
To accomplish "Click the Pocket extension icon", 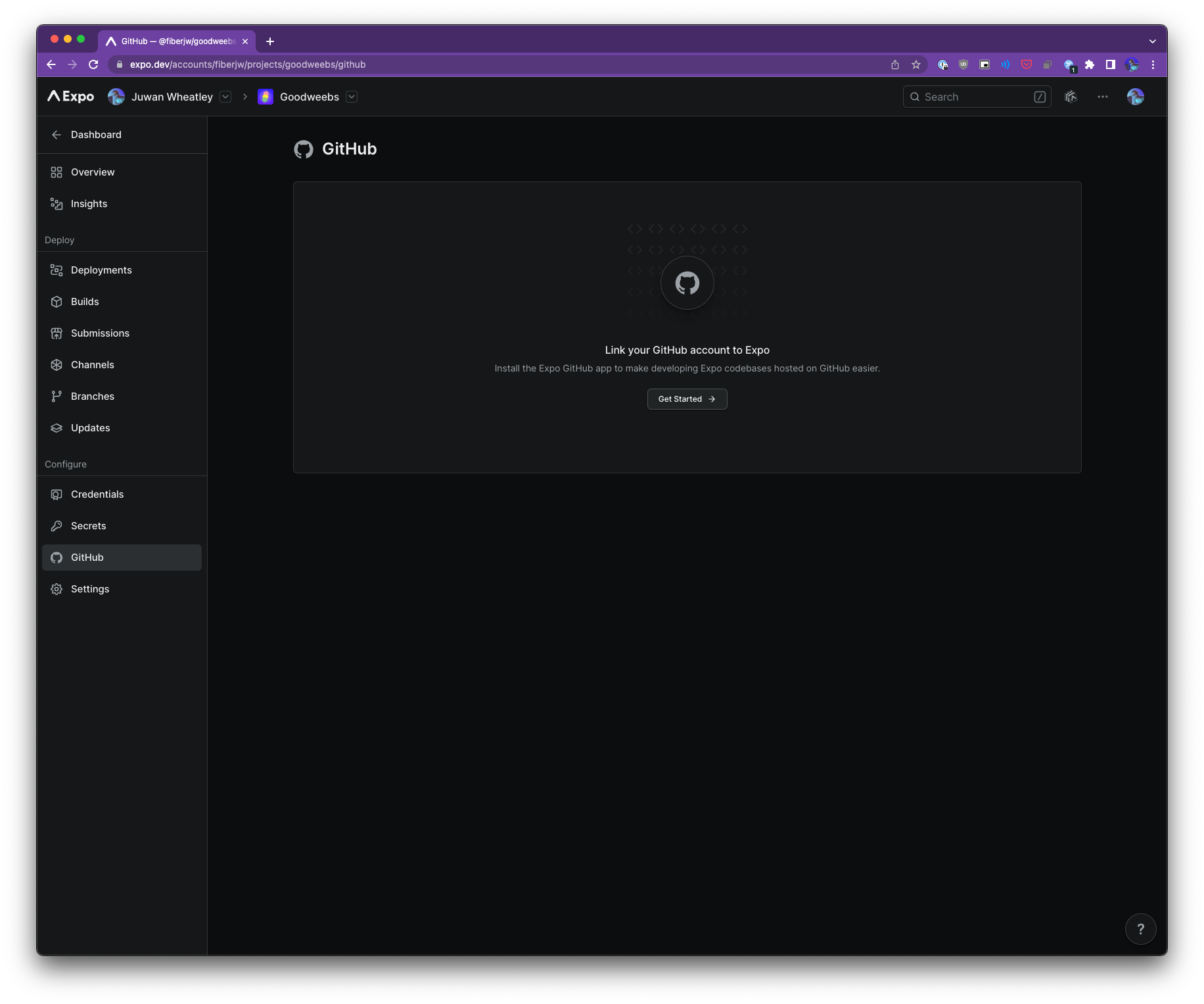I will [x=1027, y=64].
